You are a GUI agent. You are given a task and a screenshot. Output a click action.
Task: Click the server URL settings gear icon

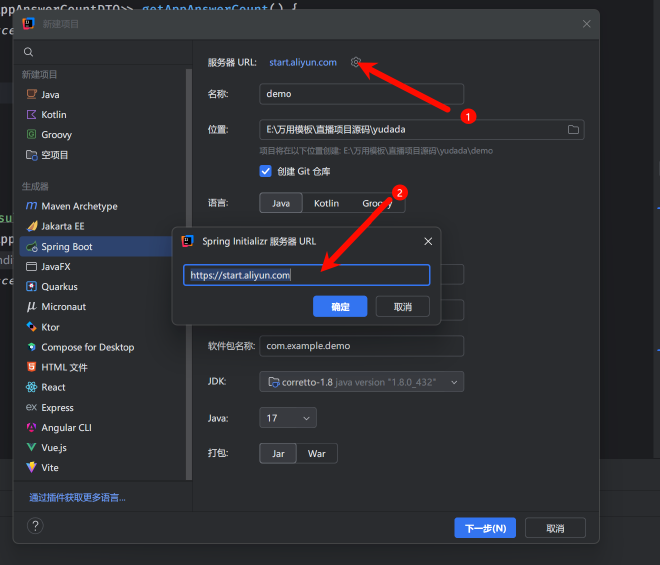[356, 62]
